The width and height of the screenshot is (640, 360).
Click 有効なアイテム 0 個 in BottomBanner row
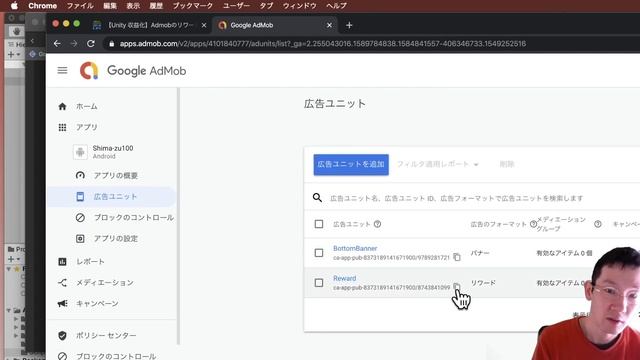point(564,253)
